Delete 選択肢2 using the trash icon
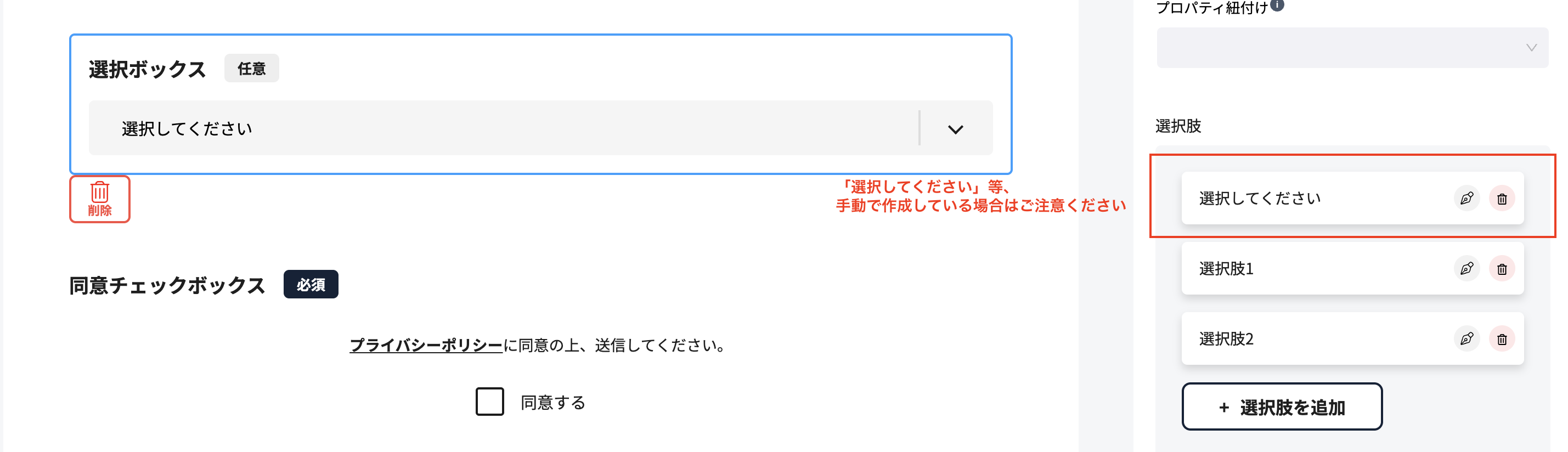The height and width of the screenshot is (452, 1568). (x=1502, y=338)
